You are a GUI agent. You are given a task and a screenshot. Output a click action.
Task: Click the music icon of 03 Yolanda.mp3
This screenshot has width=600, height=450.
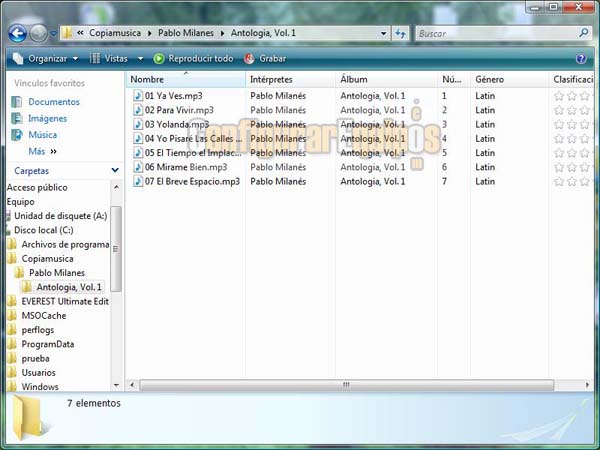(x=138, y=124)
